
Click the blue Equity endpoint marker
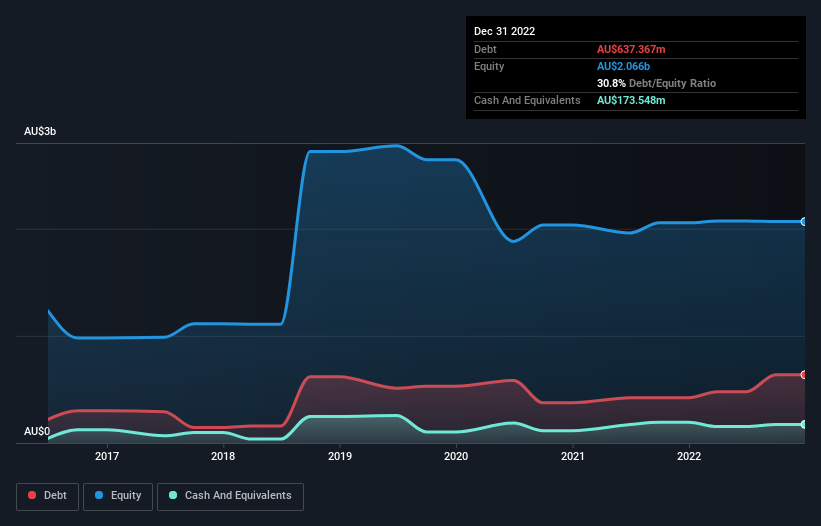tap(804, 222)
